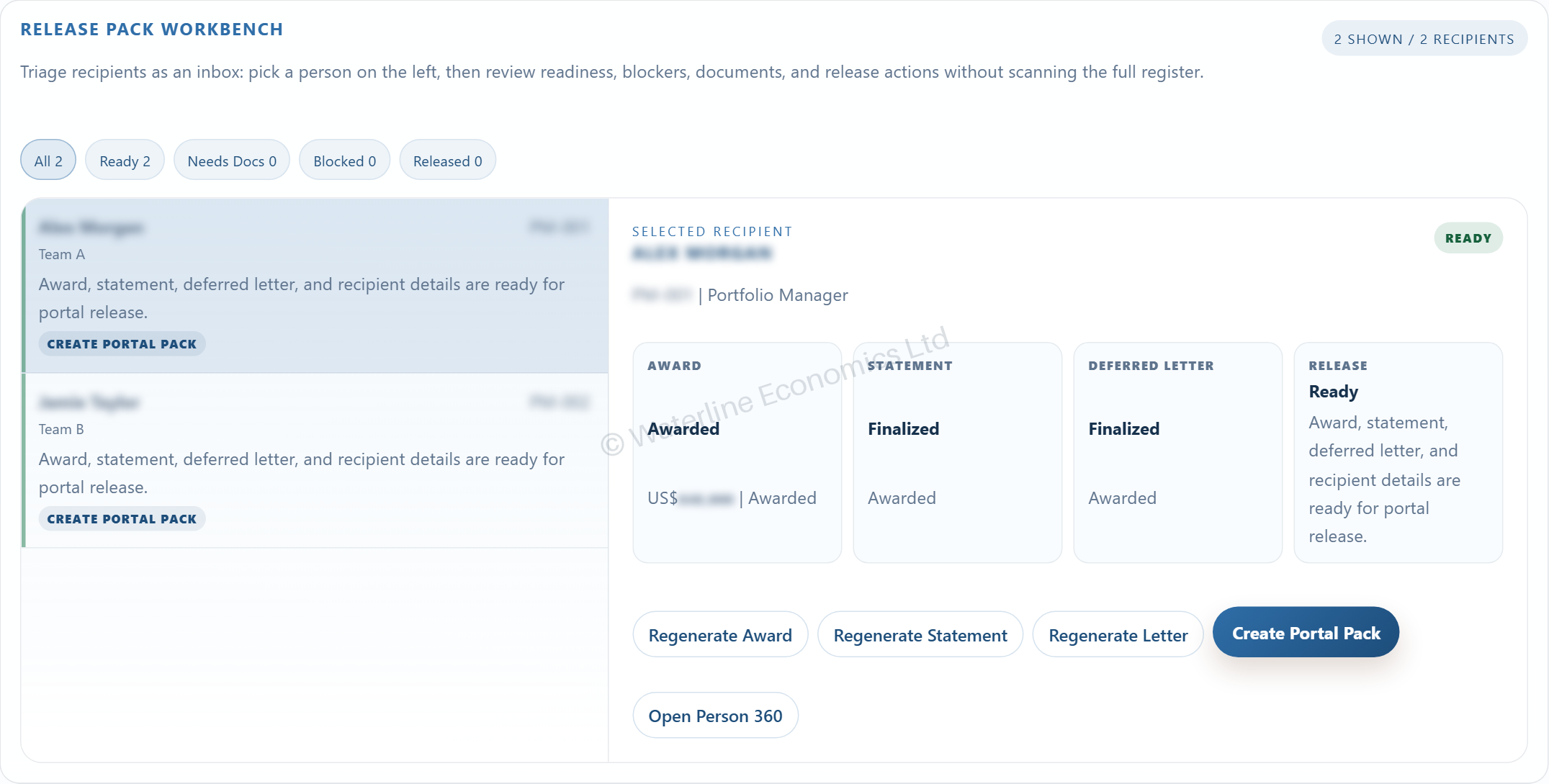Open Person 360 view
This screenshot has height=784, width=1549.
tap(715, 716)
